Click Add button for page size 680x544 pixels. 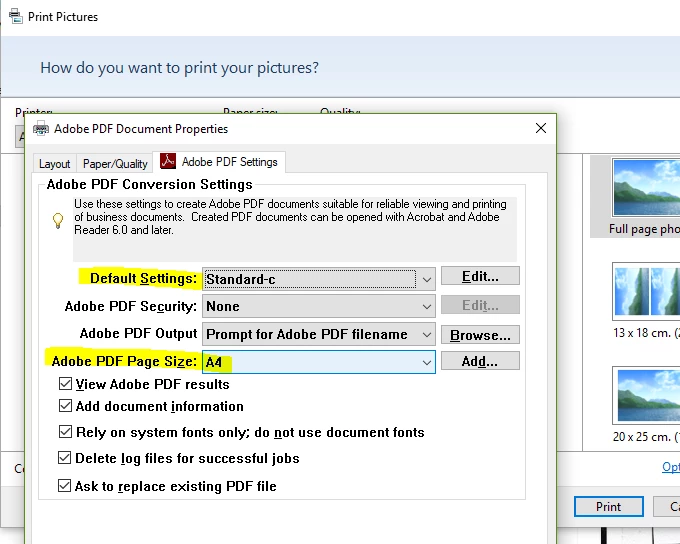[x=480, y=361]
